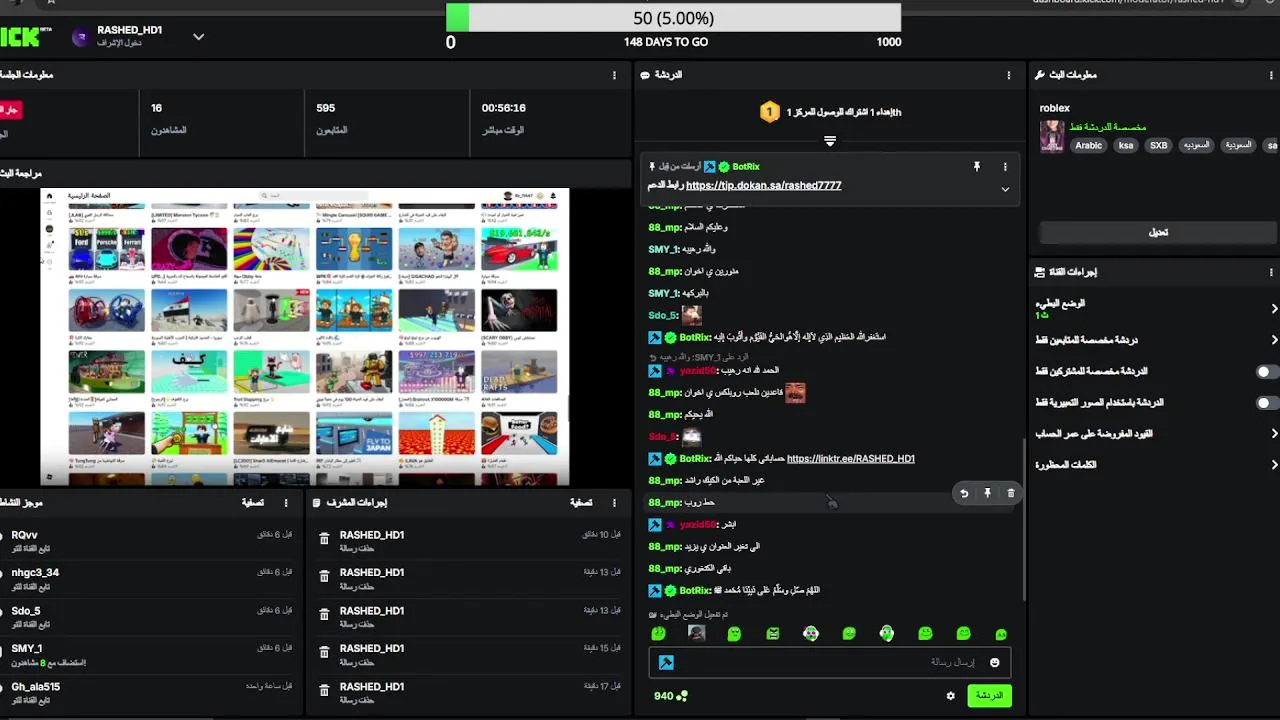Open tip.dokan.sa/rashed7777 support link
This screenshot has width=1280, height=720.
click(x=763, y=186)
